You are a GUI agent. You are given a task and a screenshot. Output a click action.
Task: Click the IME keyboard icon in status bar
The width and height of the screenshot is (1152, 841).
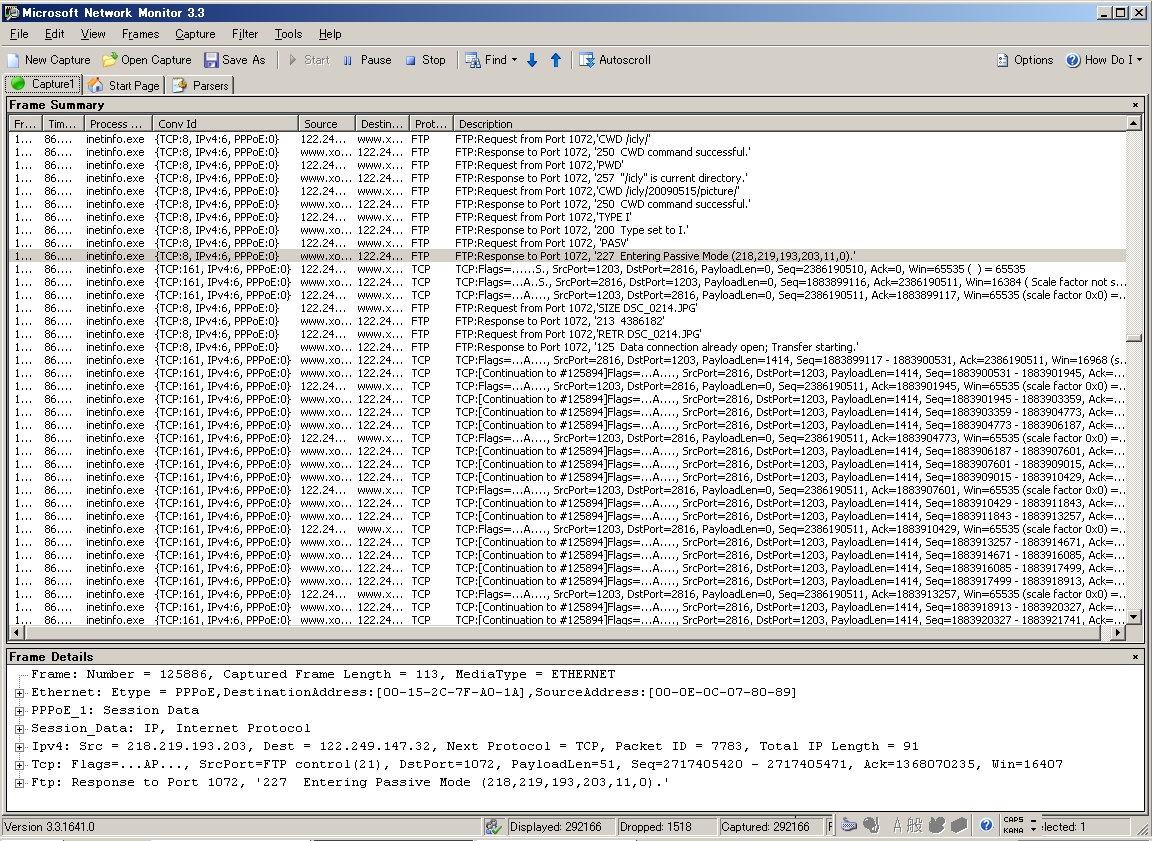pyautogui.click(x=849, y=825)
